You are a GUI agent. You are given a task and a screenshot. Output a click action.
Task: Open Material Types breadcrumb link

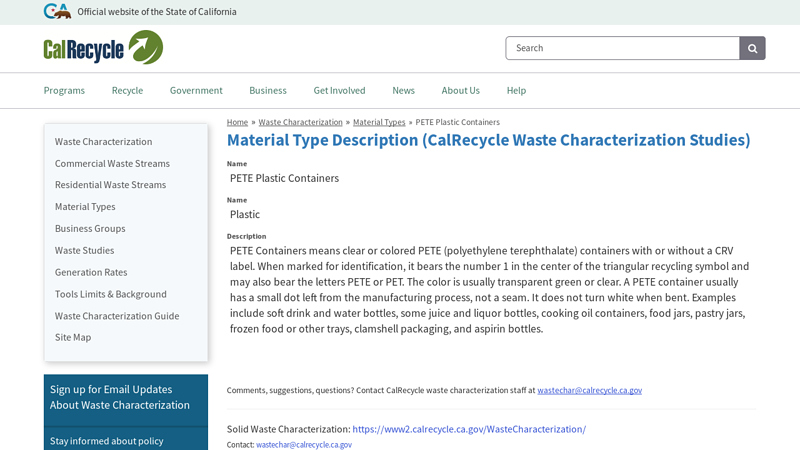click(x=379, y=122)
